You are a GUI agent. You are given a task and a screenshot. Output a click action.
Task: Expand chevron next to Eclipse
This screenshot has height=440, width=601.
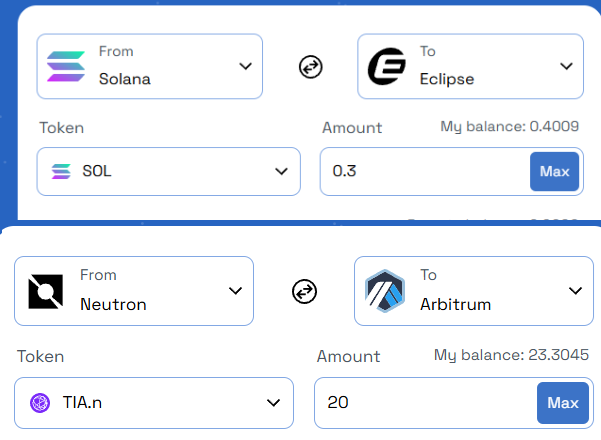pos(566,66)
